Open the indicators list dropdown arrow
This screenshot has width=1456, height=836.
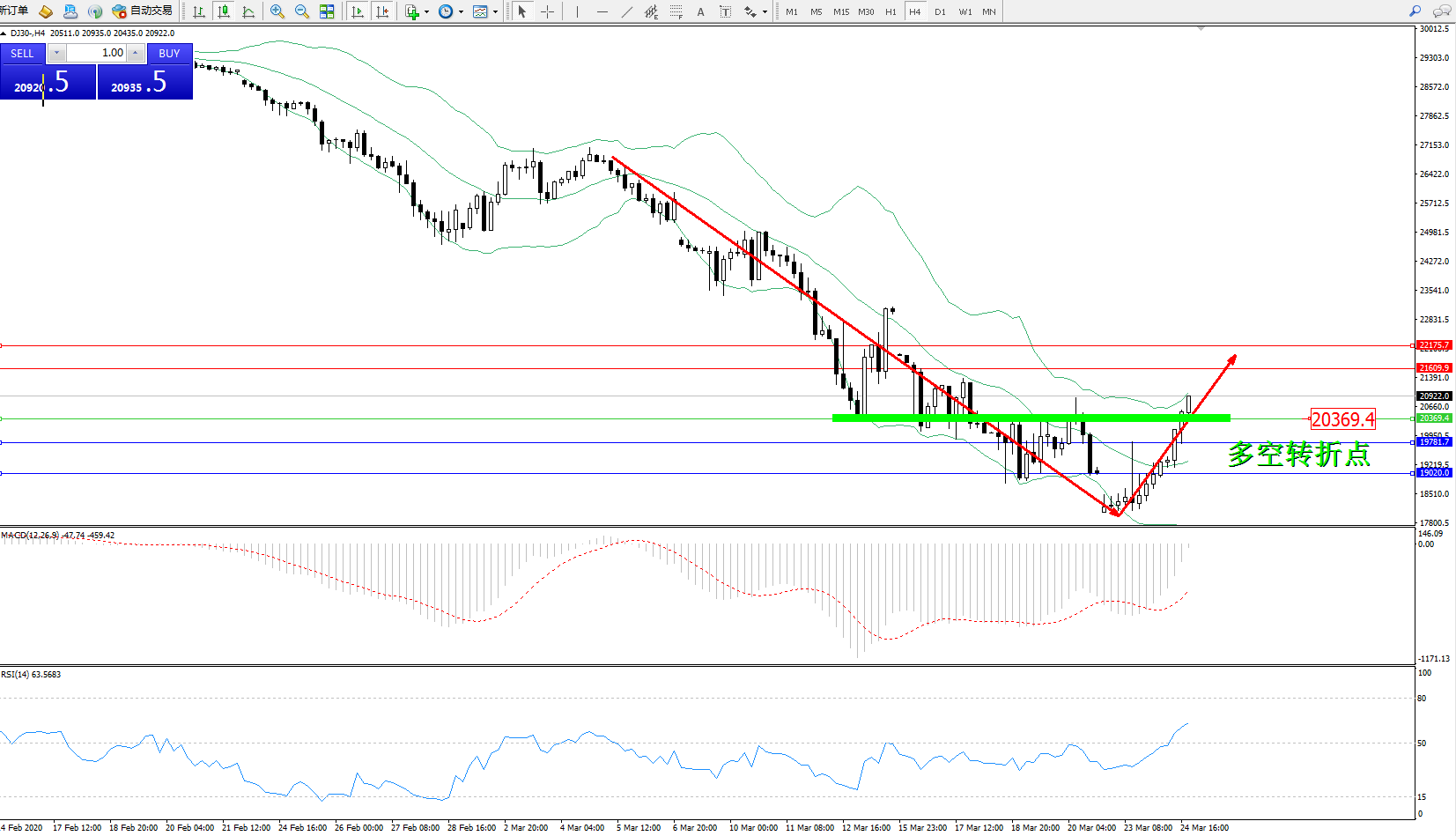coord(427,12)
